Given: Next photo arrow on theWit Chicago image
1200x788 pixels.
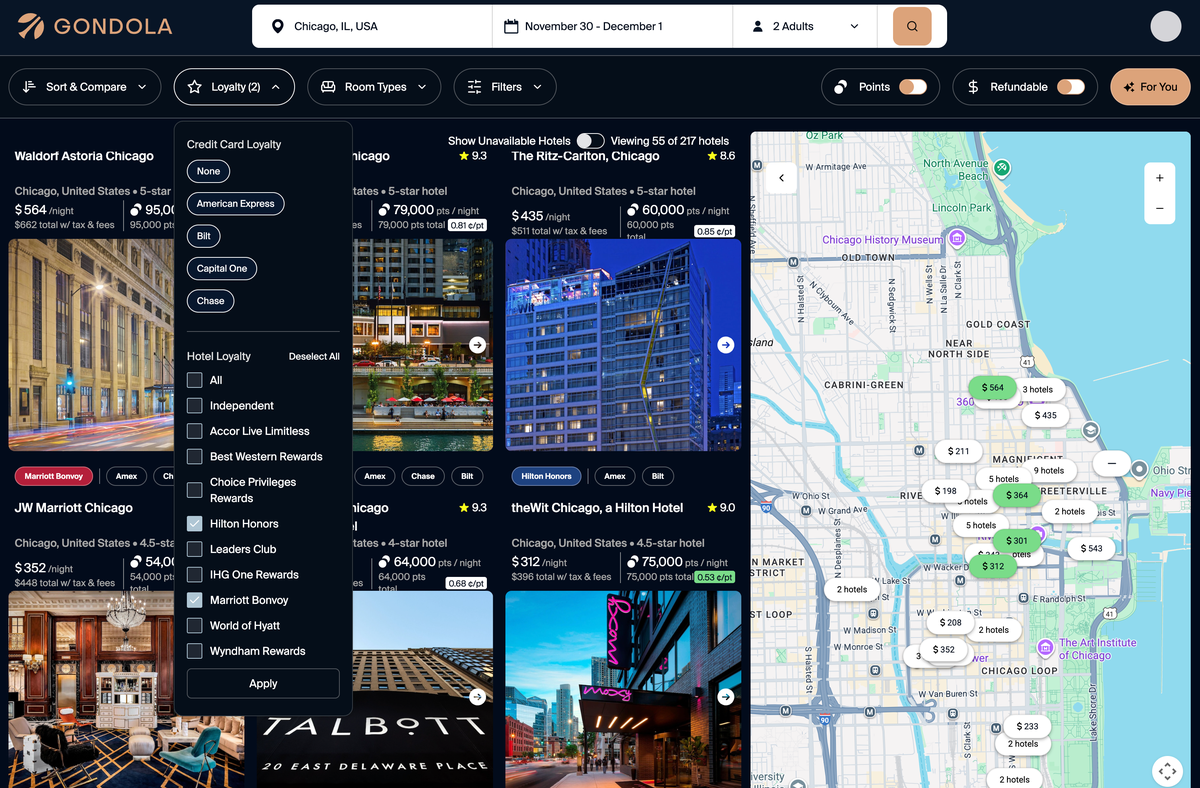Looking at the screenshot, I should (x=726, y=697).
